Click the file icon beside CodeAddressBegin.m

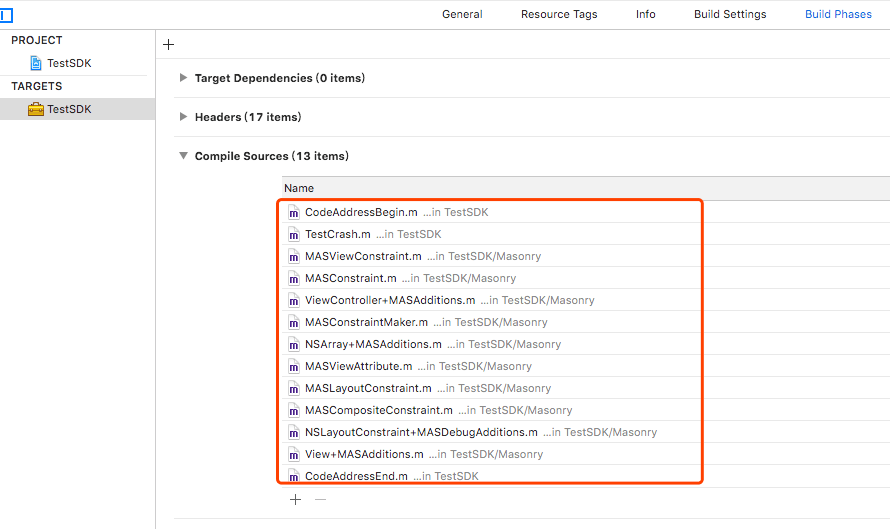point(294,213)
